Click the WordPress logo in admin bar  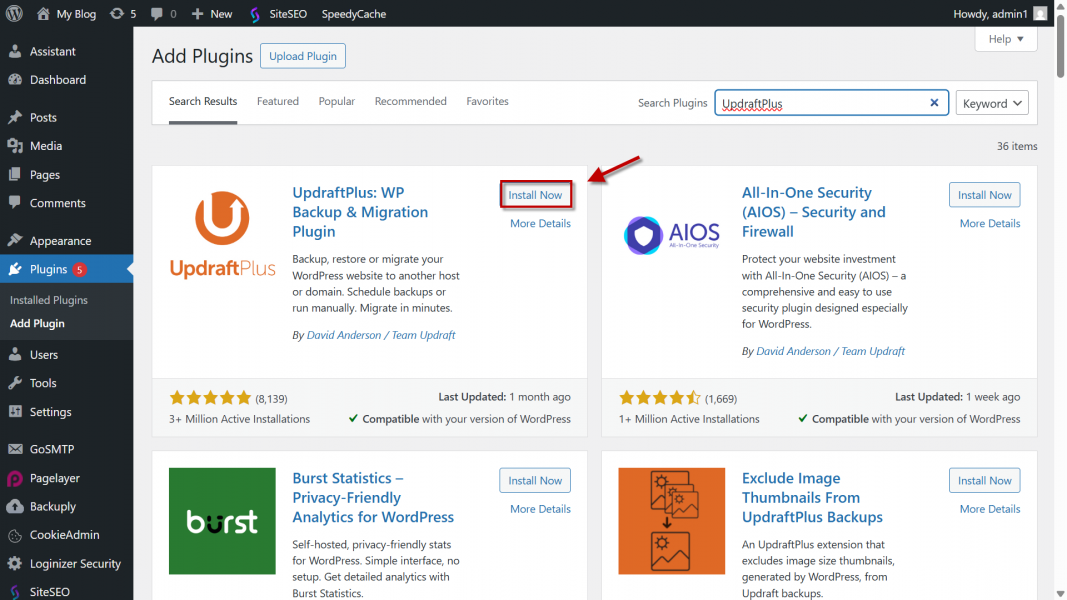[x=14, y=14]
